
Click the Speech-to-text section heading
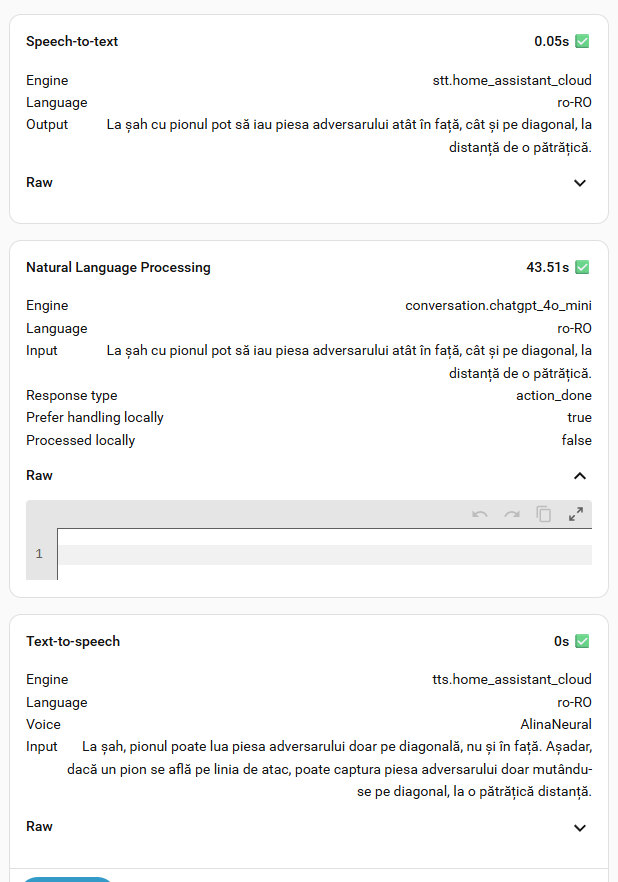tap(72, 42)
